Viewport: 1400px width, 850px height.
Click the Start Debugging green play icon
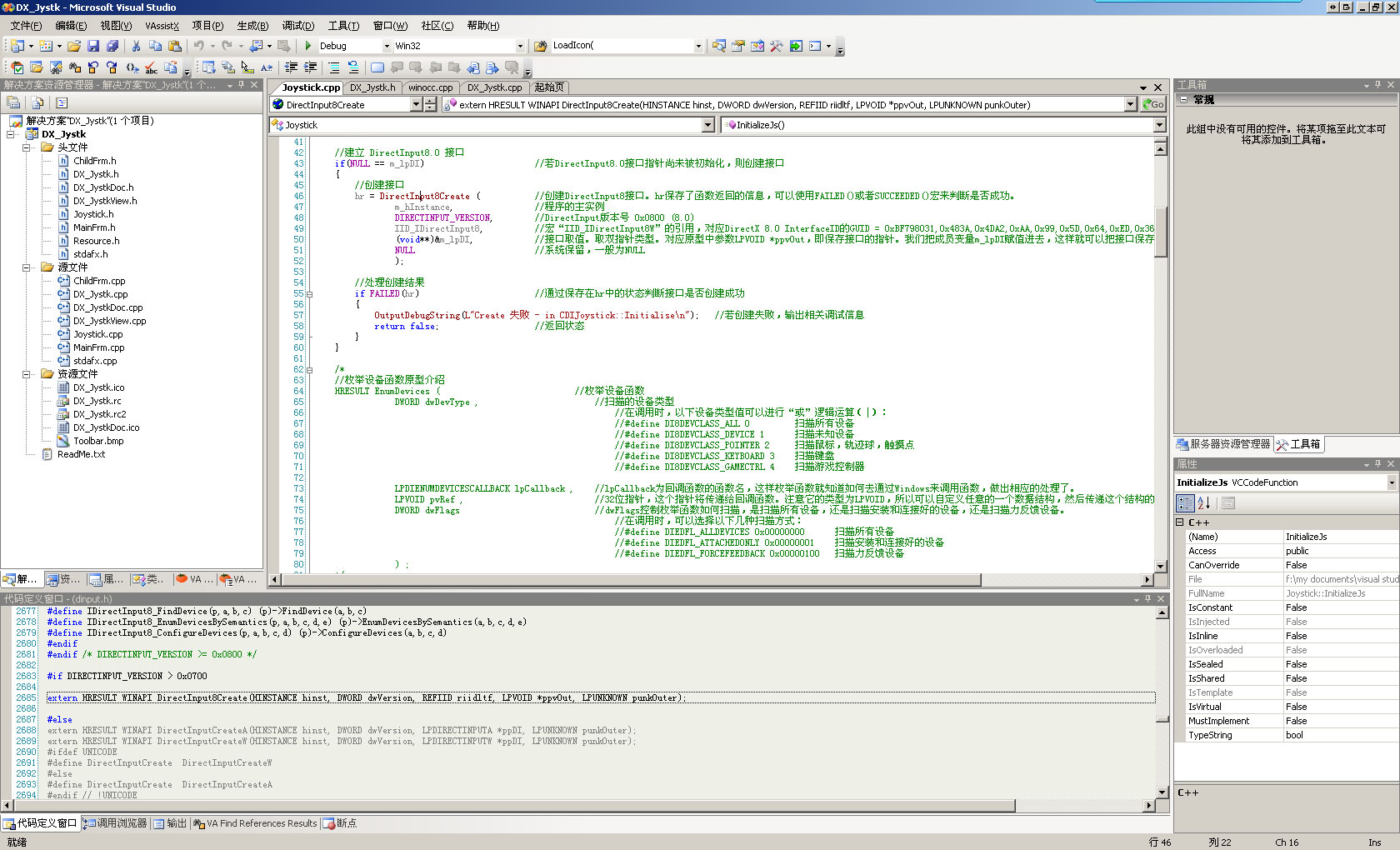[308, 46]
